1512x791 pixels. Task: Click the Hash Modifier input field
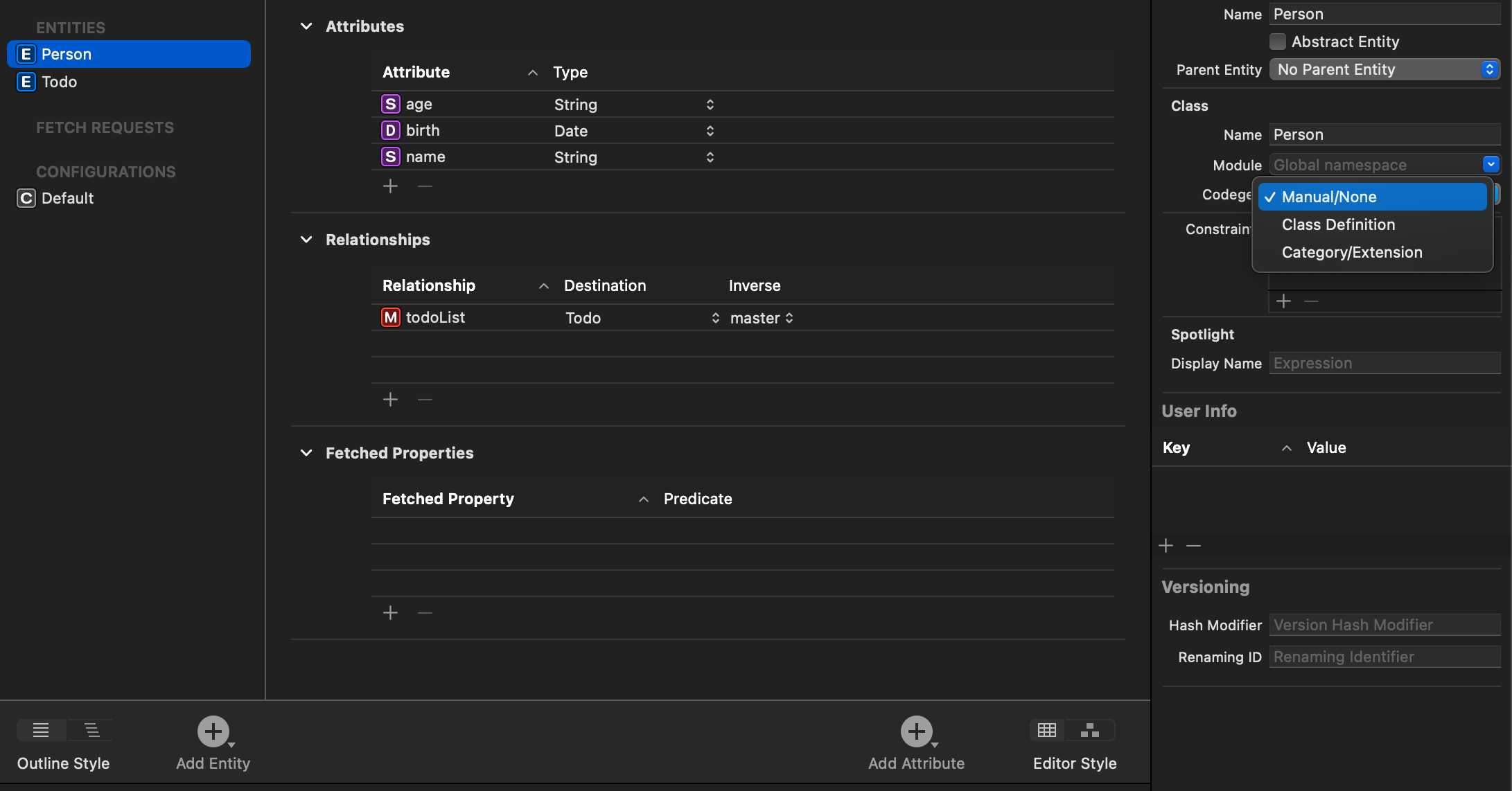(x=1384, y=625)
